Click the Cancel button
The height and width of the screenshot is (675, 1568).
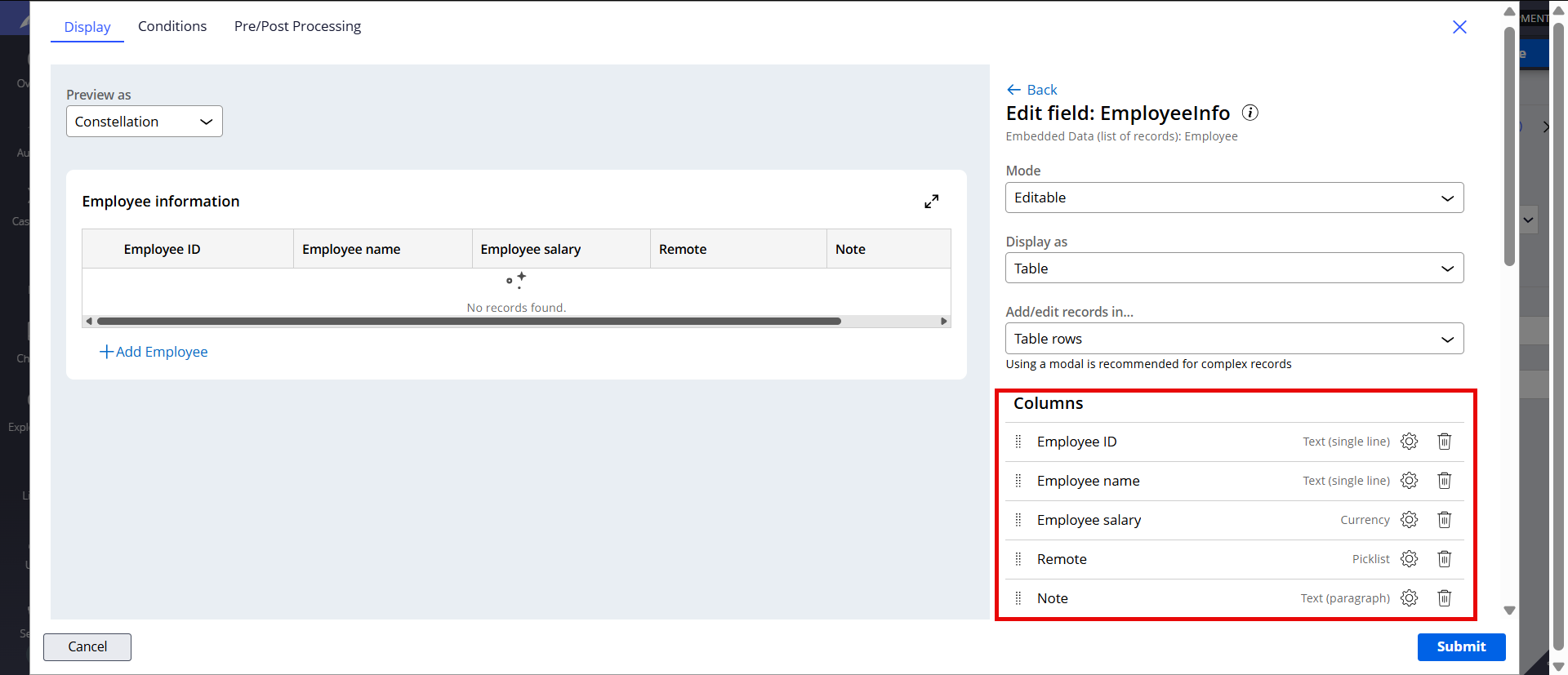(87, 646)
